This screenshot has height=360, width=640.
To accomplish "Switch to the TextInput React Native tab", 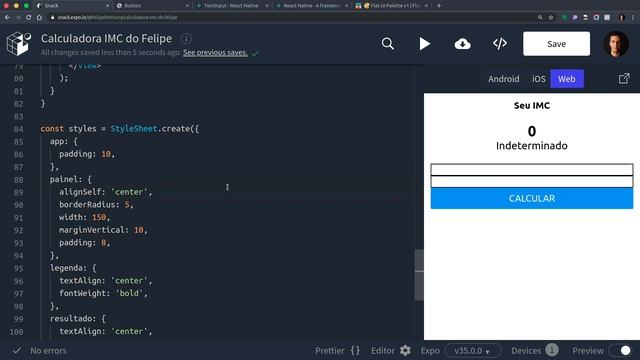I will point(231,6).
